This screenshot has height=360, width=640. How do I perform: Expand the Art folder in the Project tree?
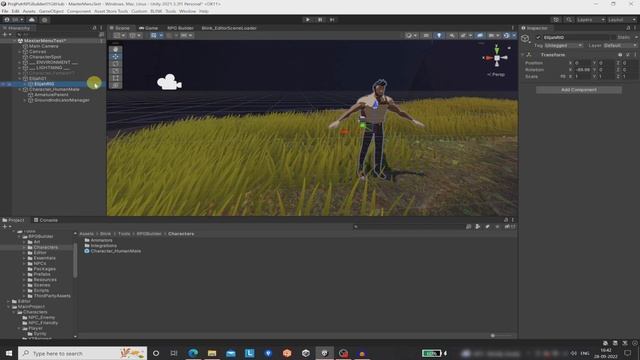tap(24, 242)
